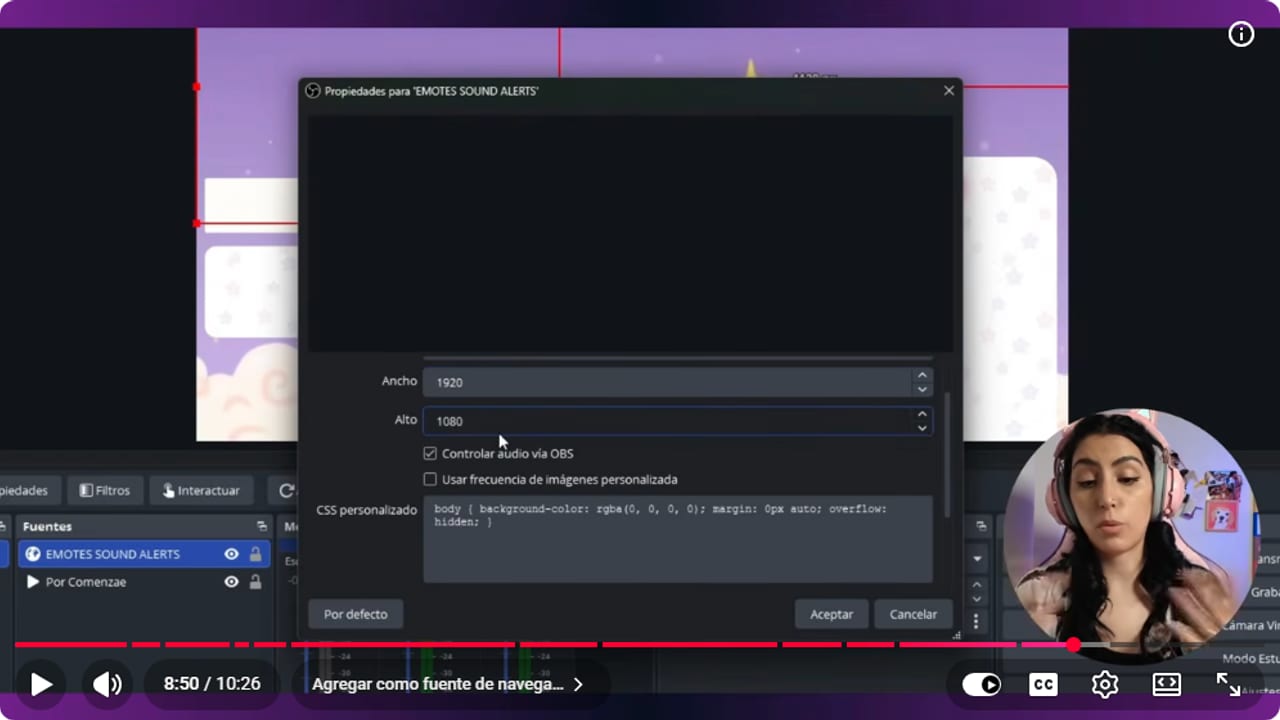Confirm the dialog with Aceptar
This screenshot has width=1280, height=720.
pyautogui.click(x=831, y=614)
